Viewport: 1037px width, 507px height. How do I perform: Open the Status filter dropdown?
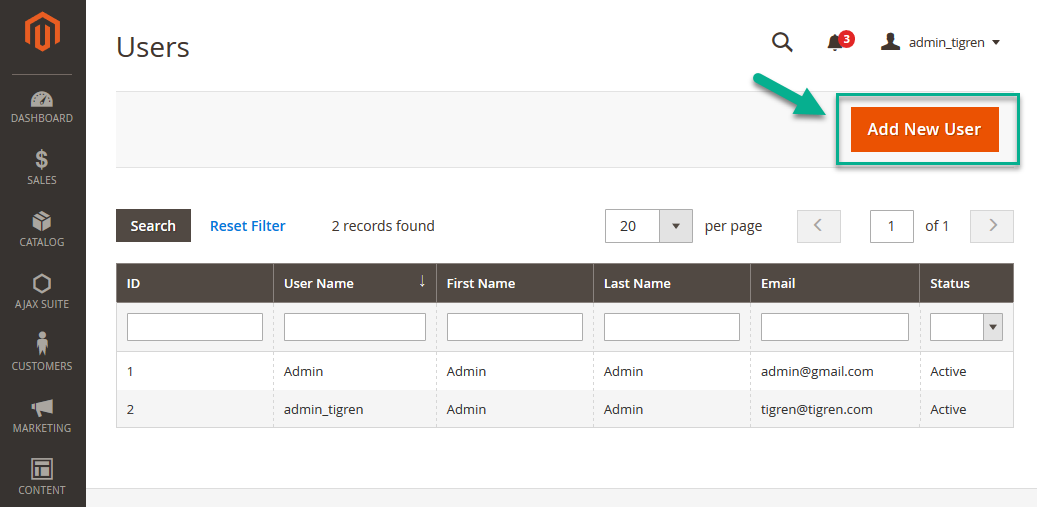click(992, 327)
